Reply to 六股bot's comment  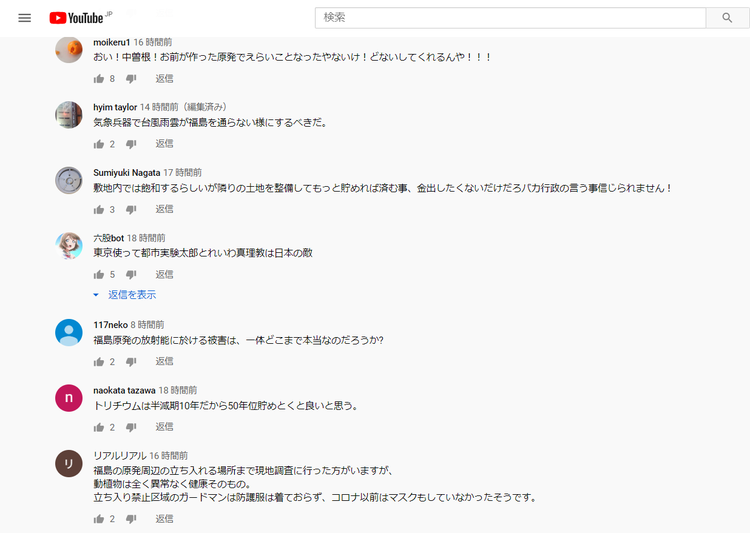tap(164, 275)
